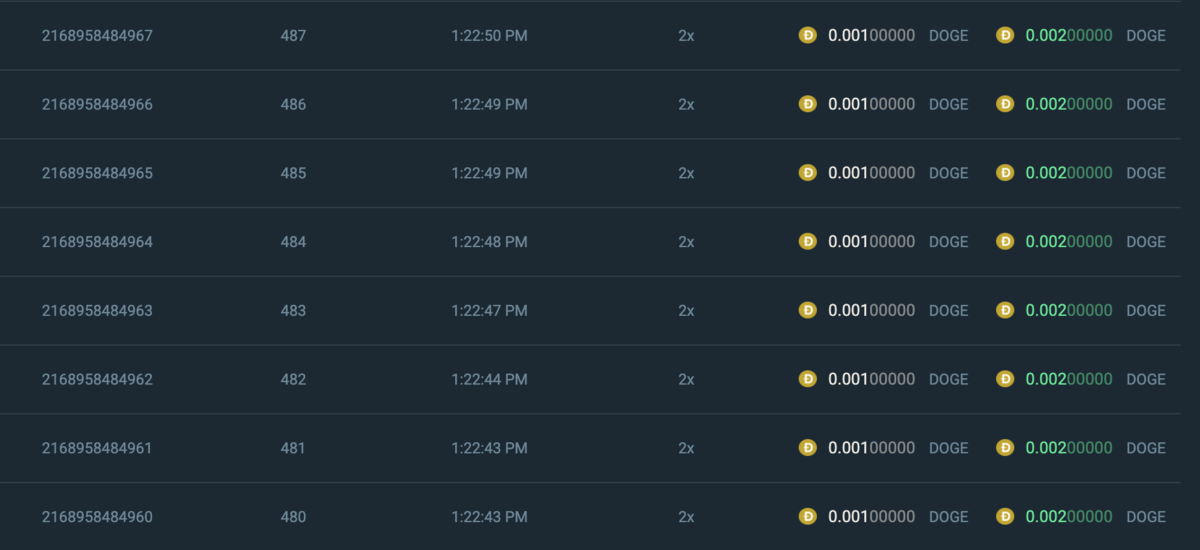Open bet ID 2168958484962

[97, 380]
